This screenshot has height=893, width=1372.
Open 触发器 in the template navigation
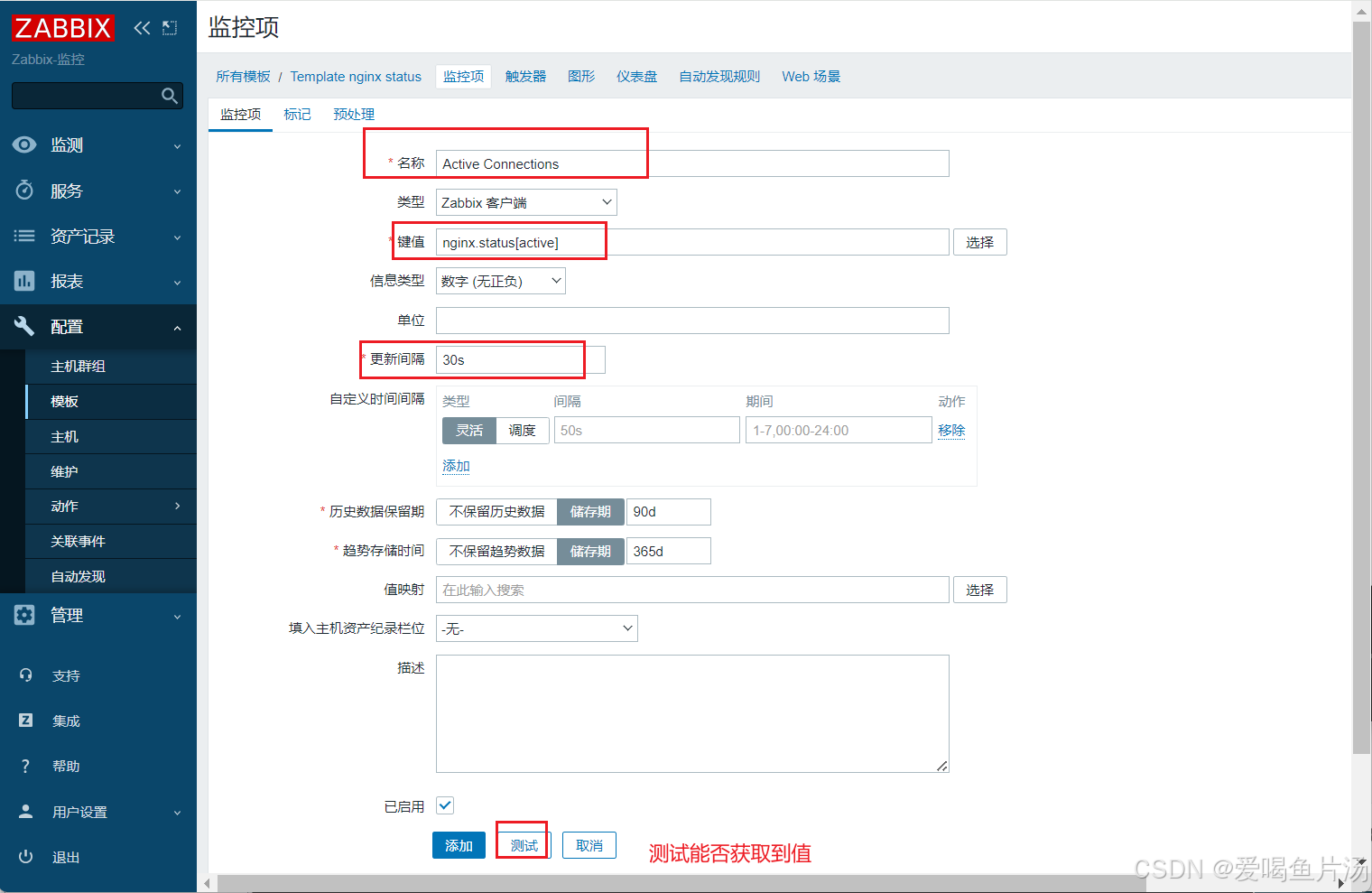click(x=525, y=77)
